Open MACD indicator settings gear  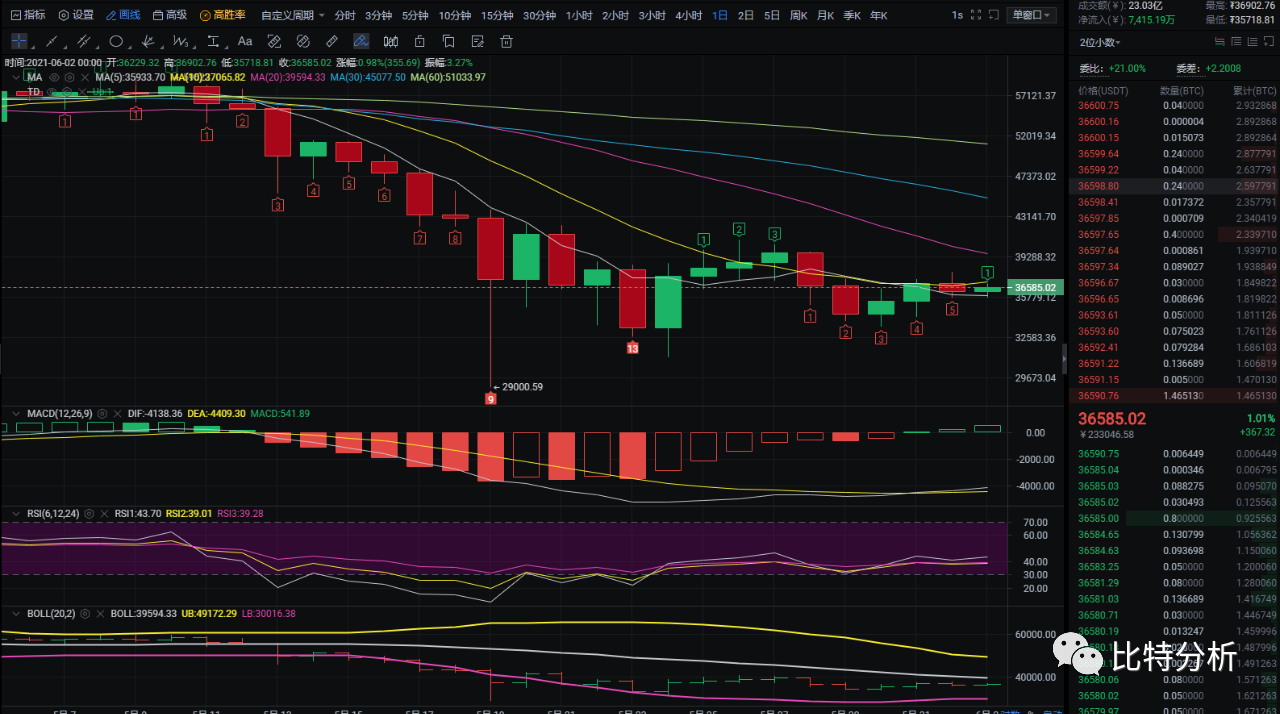tap(102, 413)
